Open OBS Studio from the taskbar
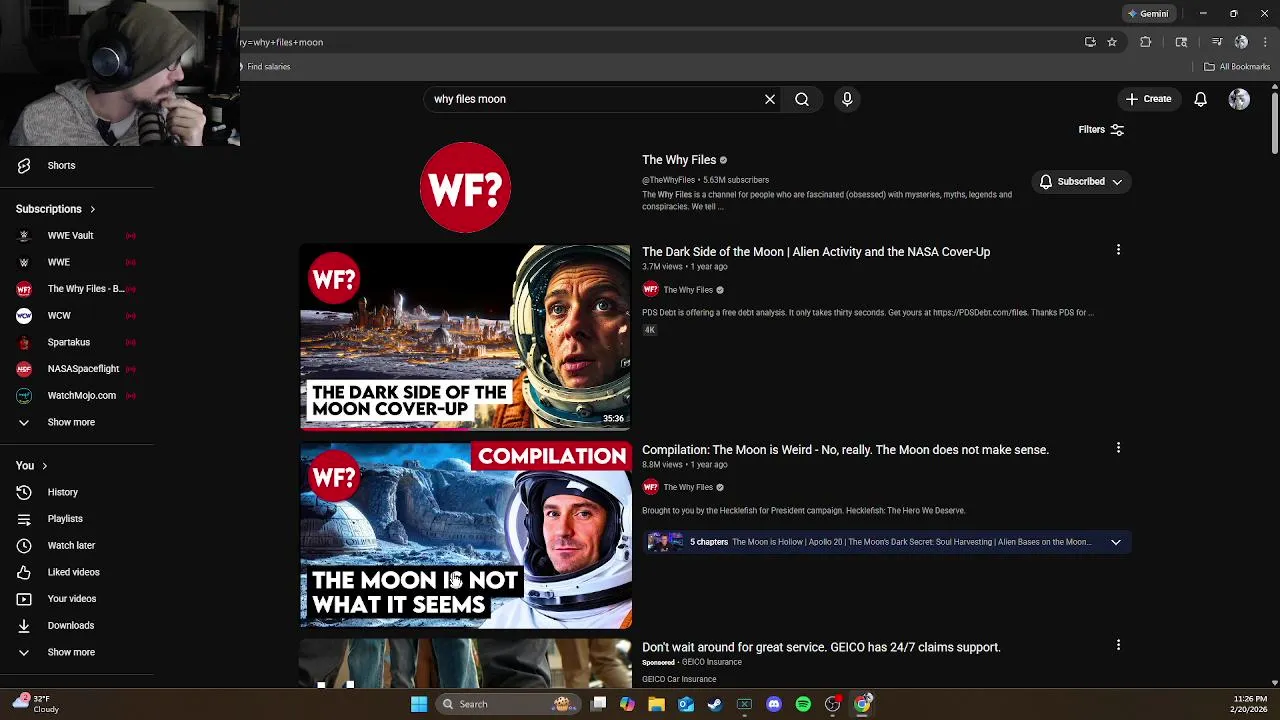 pyautogui.click(x=833, y=704)
